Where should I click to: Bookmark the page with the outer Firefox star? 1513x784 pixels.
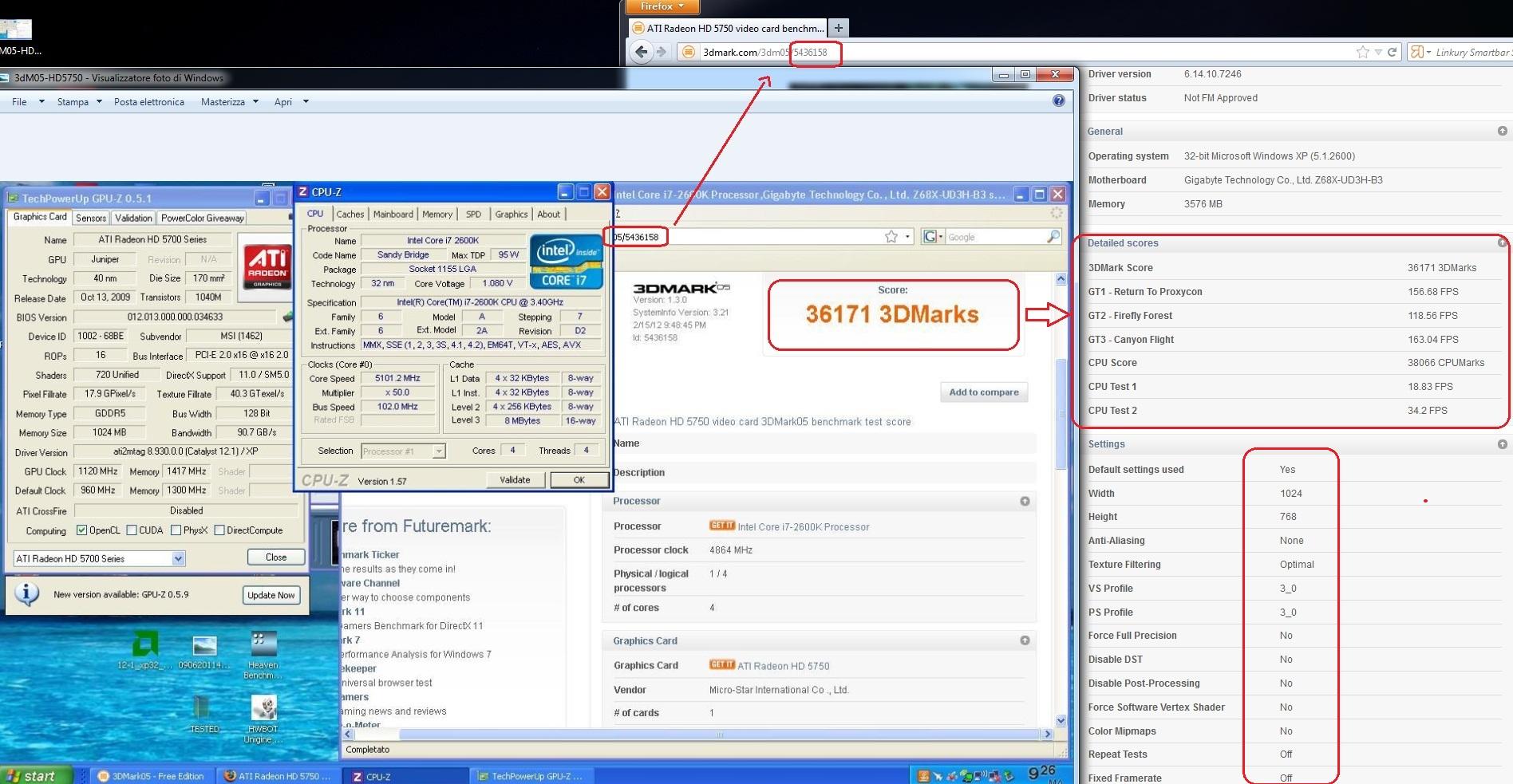pos(1362,52)
